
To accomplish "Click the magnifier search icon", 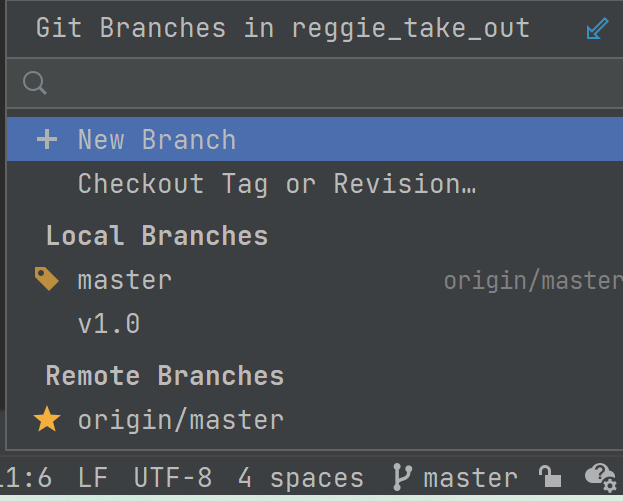I will 35,82.
